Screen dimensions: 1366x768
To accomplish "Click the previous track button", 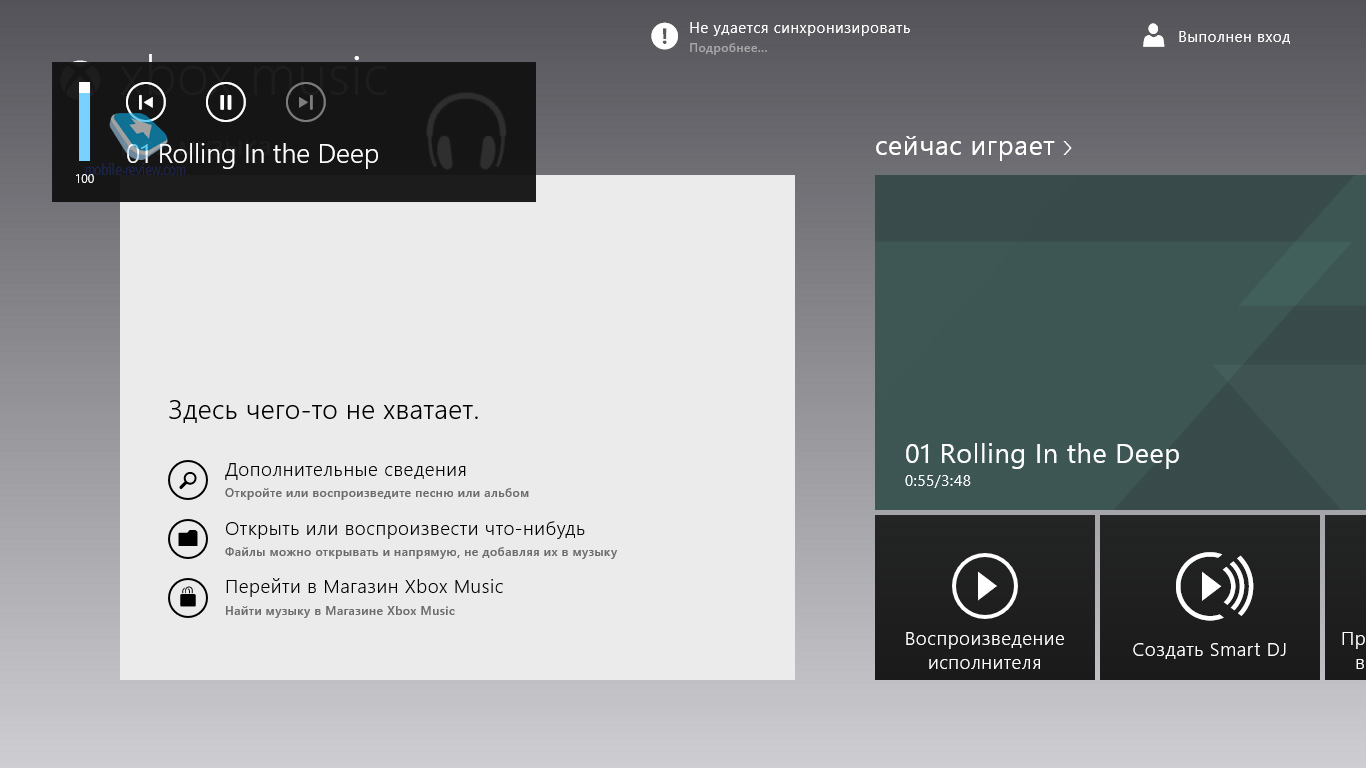I will 146,102.
